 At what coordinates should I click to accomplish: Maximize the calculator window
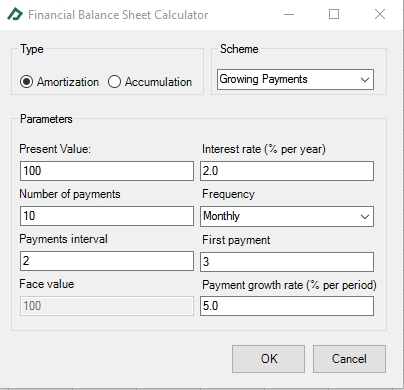(x=334, y=14)
